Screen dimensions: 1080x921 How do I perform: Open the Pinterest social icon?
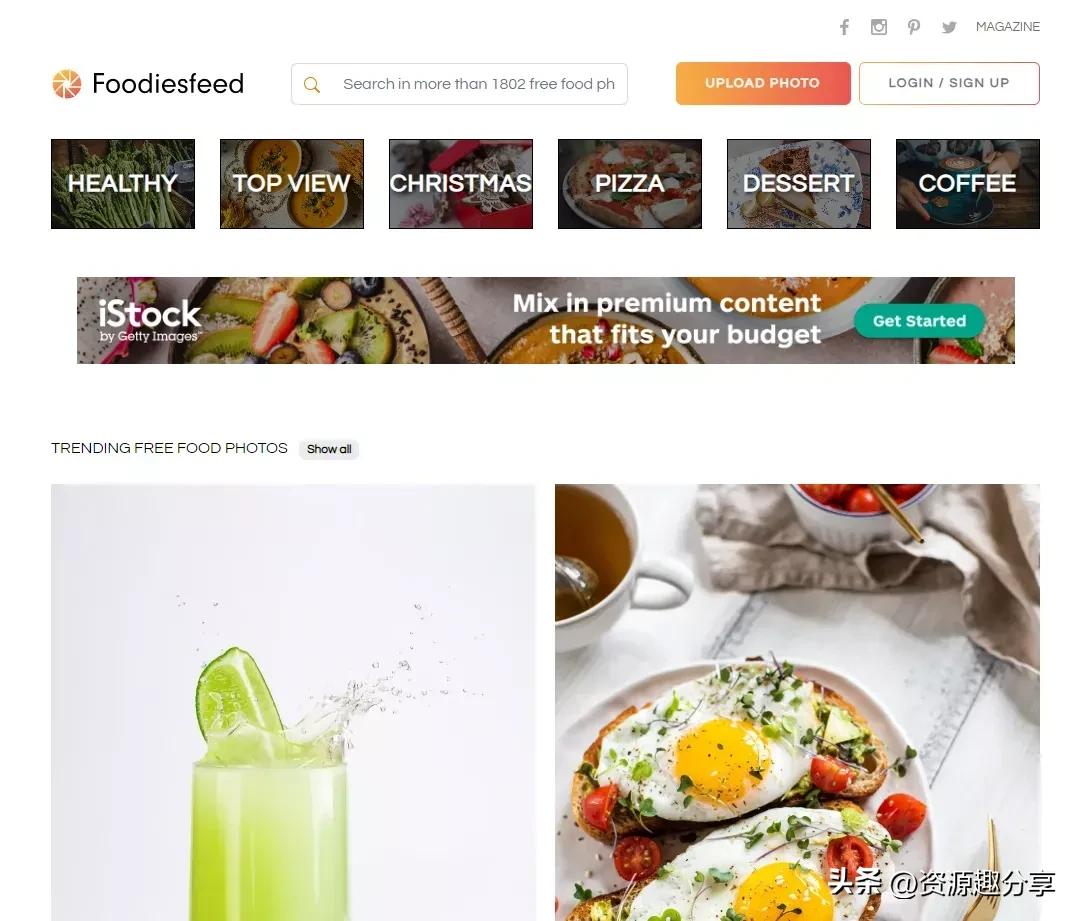[x=914, y=27]
